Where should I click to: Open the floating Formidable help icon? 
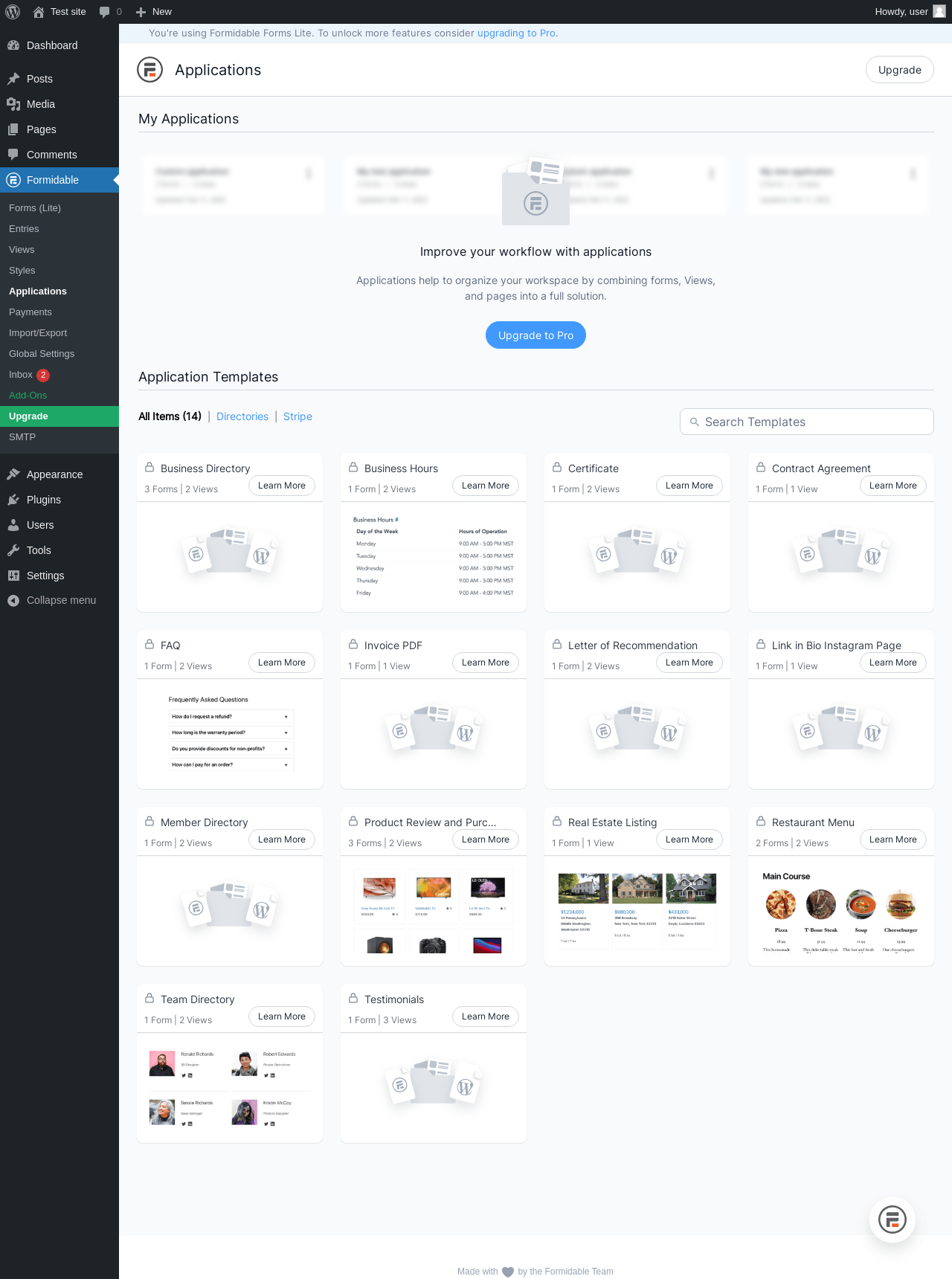[x=892, y=1220]
